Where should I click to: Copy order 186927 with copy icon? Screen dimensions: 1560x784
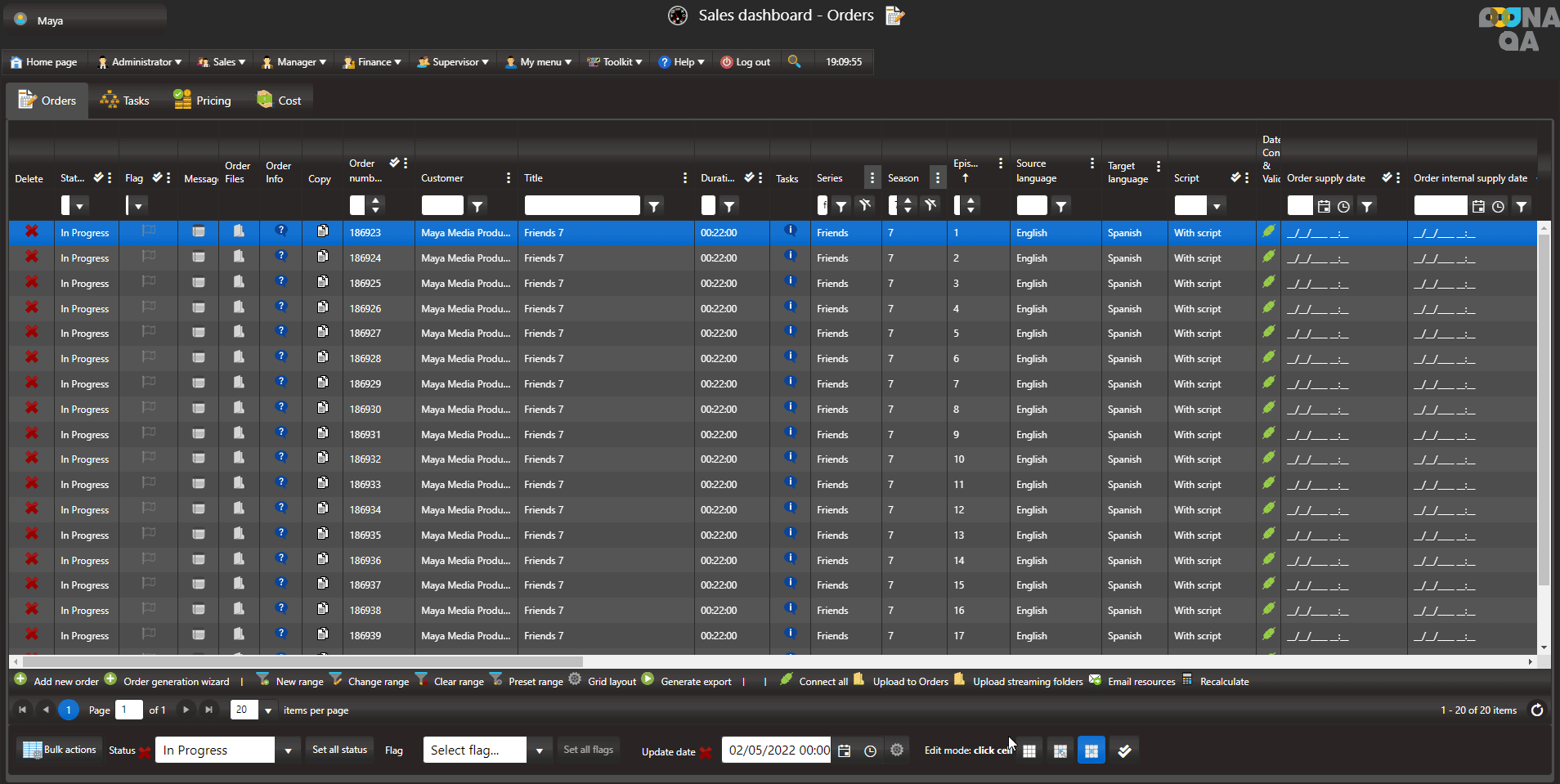click(x=322, y=332)
